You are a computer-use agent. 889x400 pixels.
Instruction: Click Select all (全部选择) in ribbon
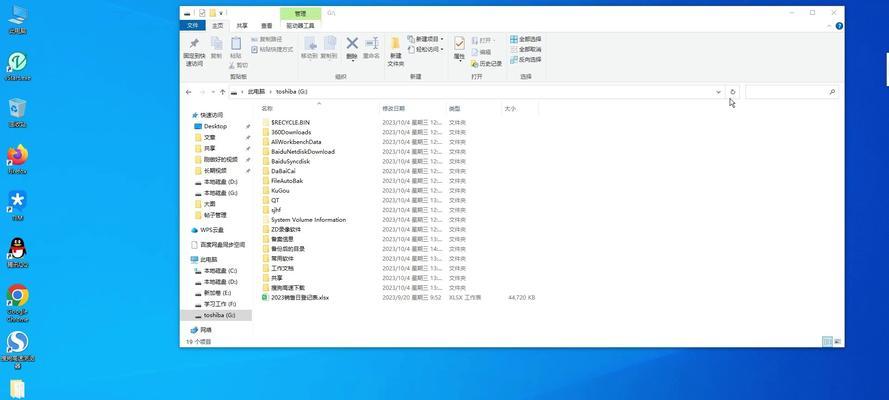[x=526, y=39]
